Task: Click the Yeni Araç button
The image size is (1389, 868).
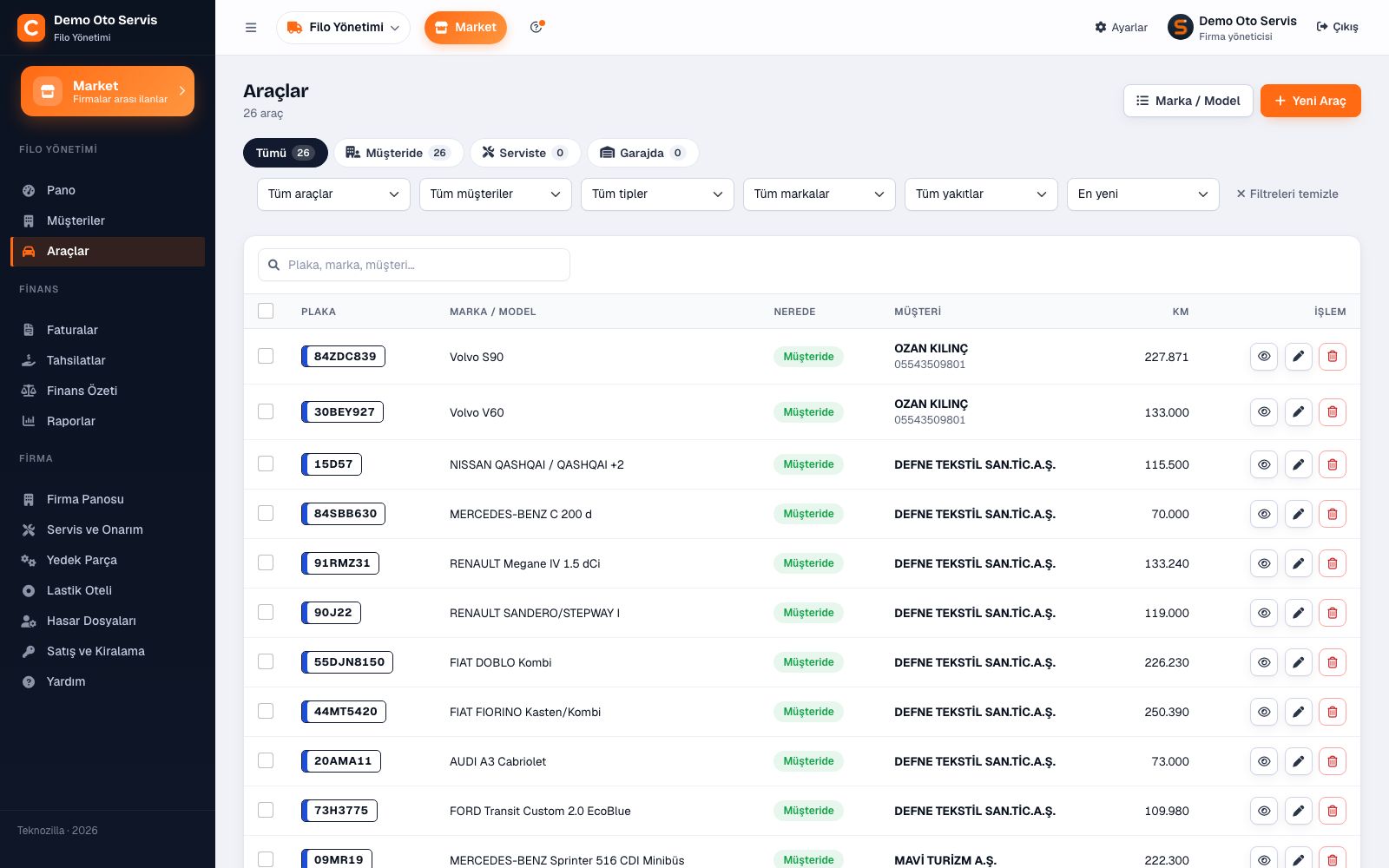Action: (1310, 101)
